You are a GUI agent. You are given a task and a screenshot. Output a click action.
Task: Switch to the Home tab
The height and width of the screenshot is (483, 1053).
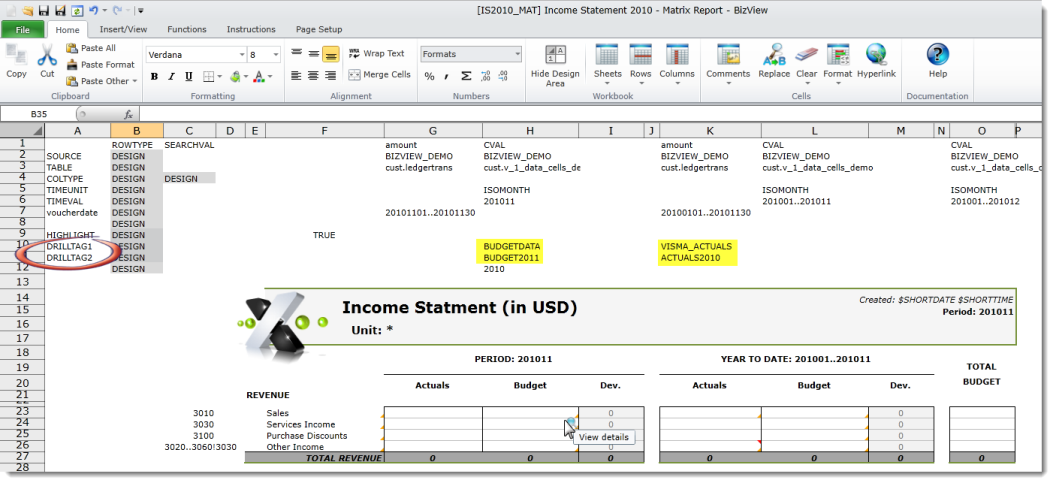(67, 30)
